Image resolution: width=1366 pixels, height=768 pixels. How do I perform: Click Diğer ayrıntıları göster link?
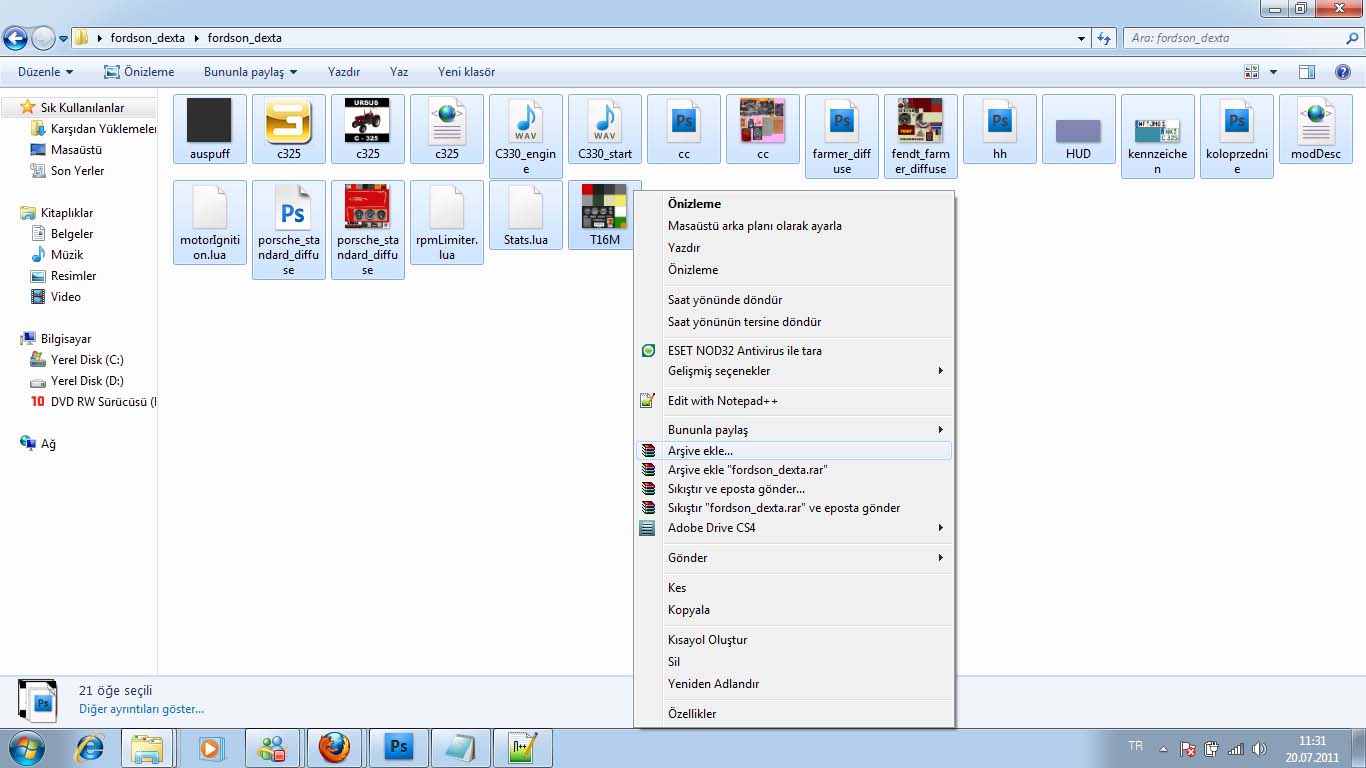click(141, 709)
